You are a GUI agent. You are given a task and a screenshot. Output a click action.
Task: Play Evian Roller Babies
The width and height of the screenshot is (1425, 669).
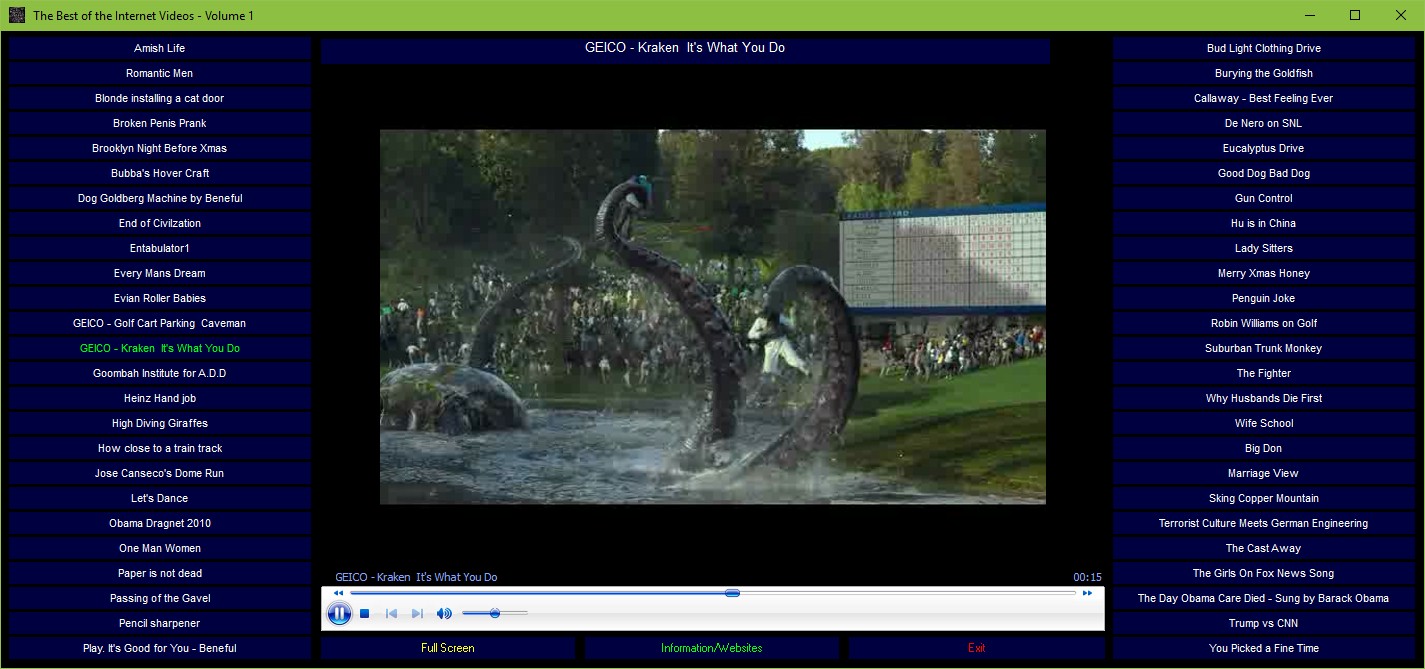[160, 298]
